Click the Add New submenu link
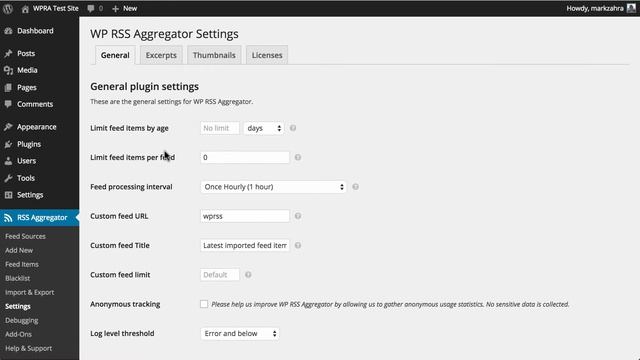This screenshot has height=360, width=640. coord(19,250)
